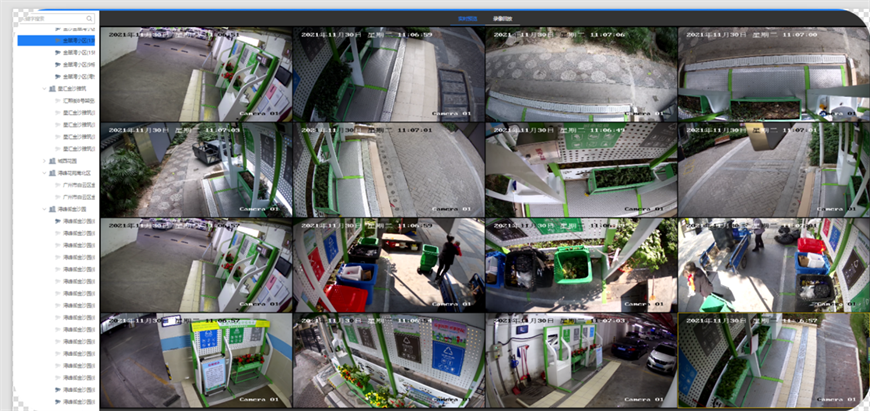Image resolution: width=870 pixels, height=411 pixels.
Task: Select feed showing parked cars in garage
Action: [580, 359]
